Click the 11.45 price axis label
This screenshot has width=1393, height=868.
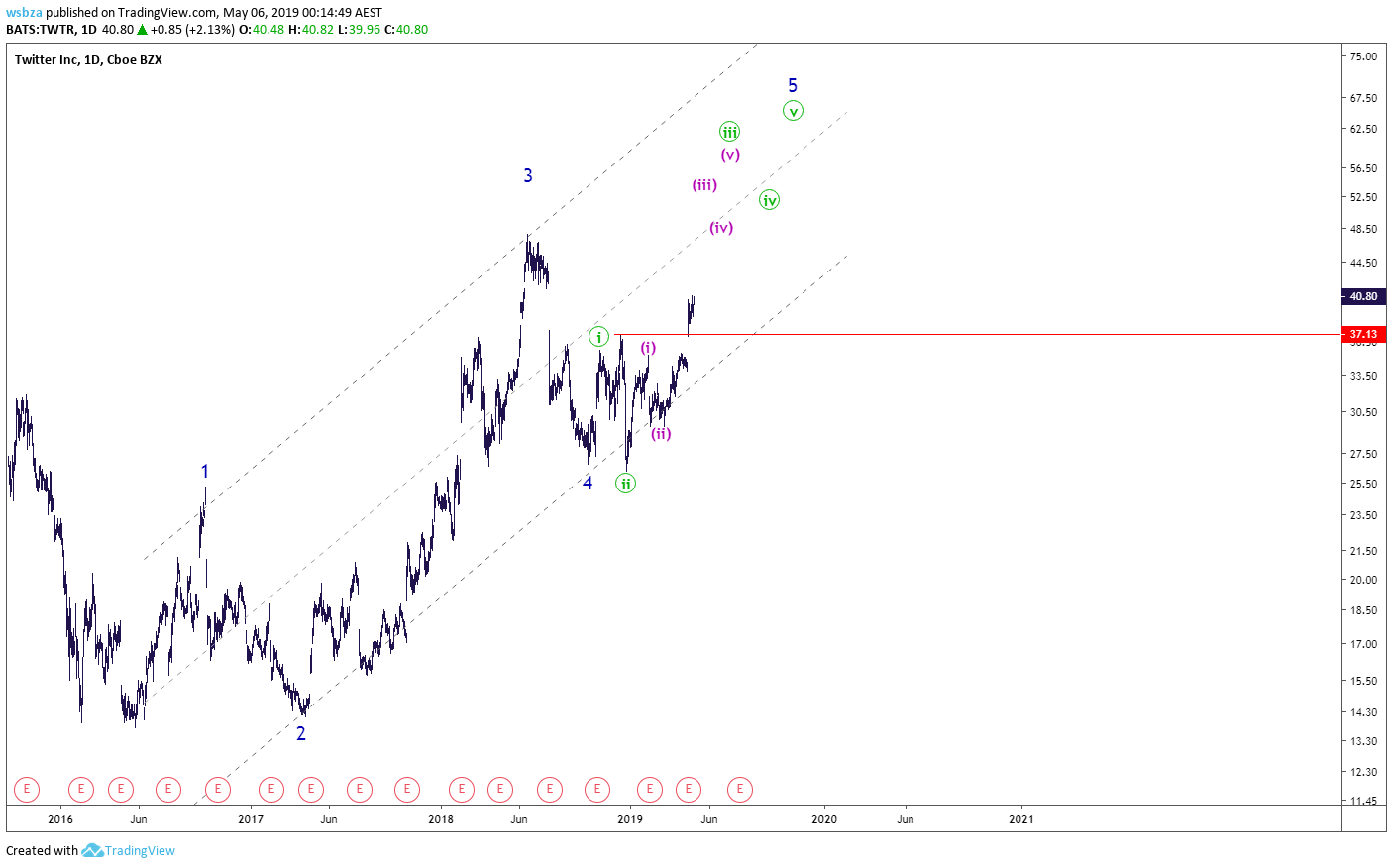(1363, 801)
